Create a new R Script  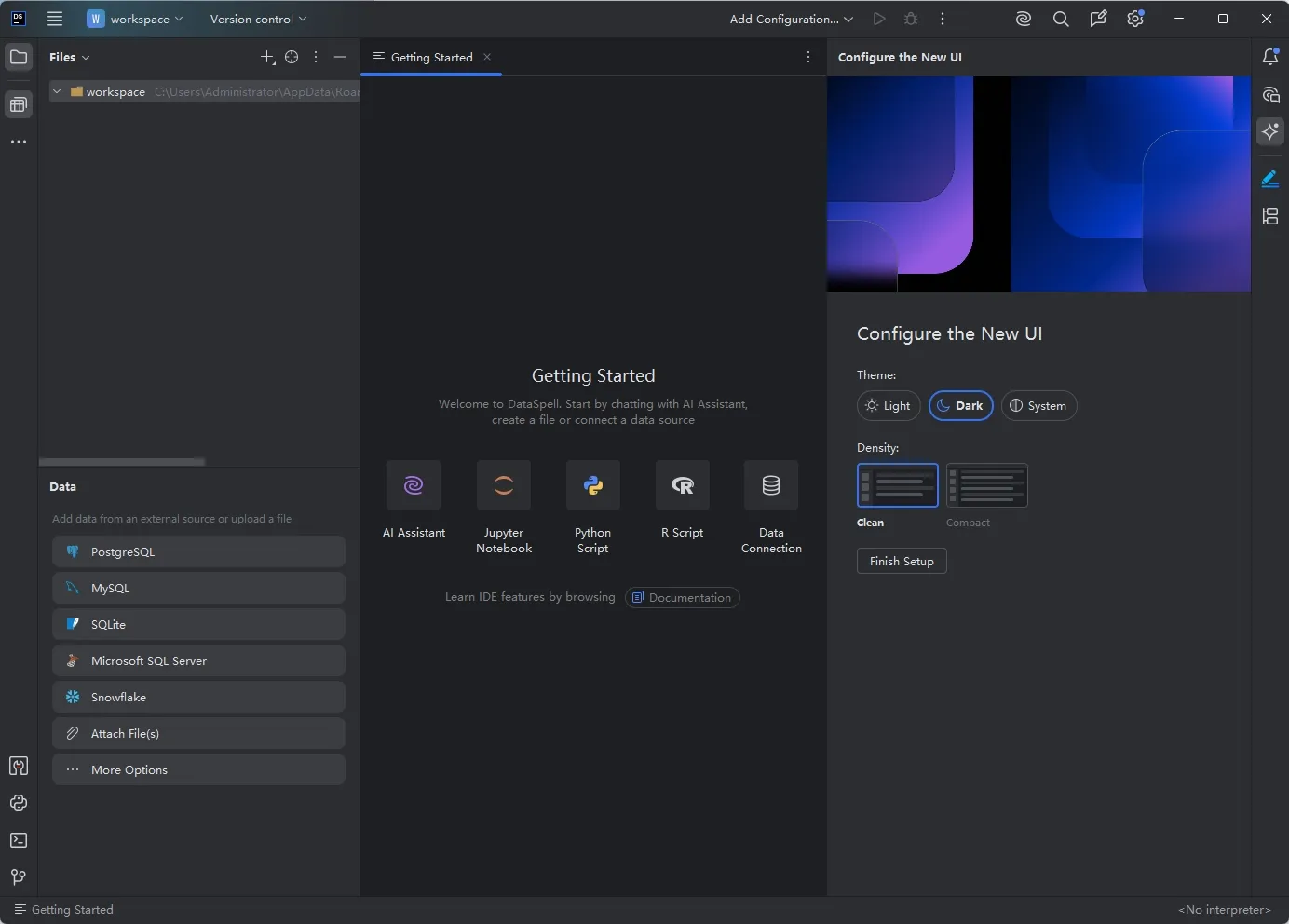(x=682, y=485)
